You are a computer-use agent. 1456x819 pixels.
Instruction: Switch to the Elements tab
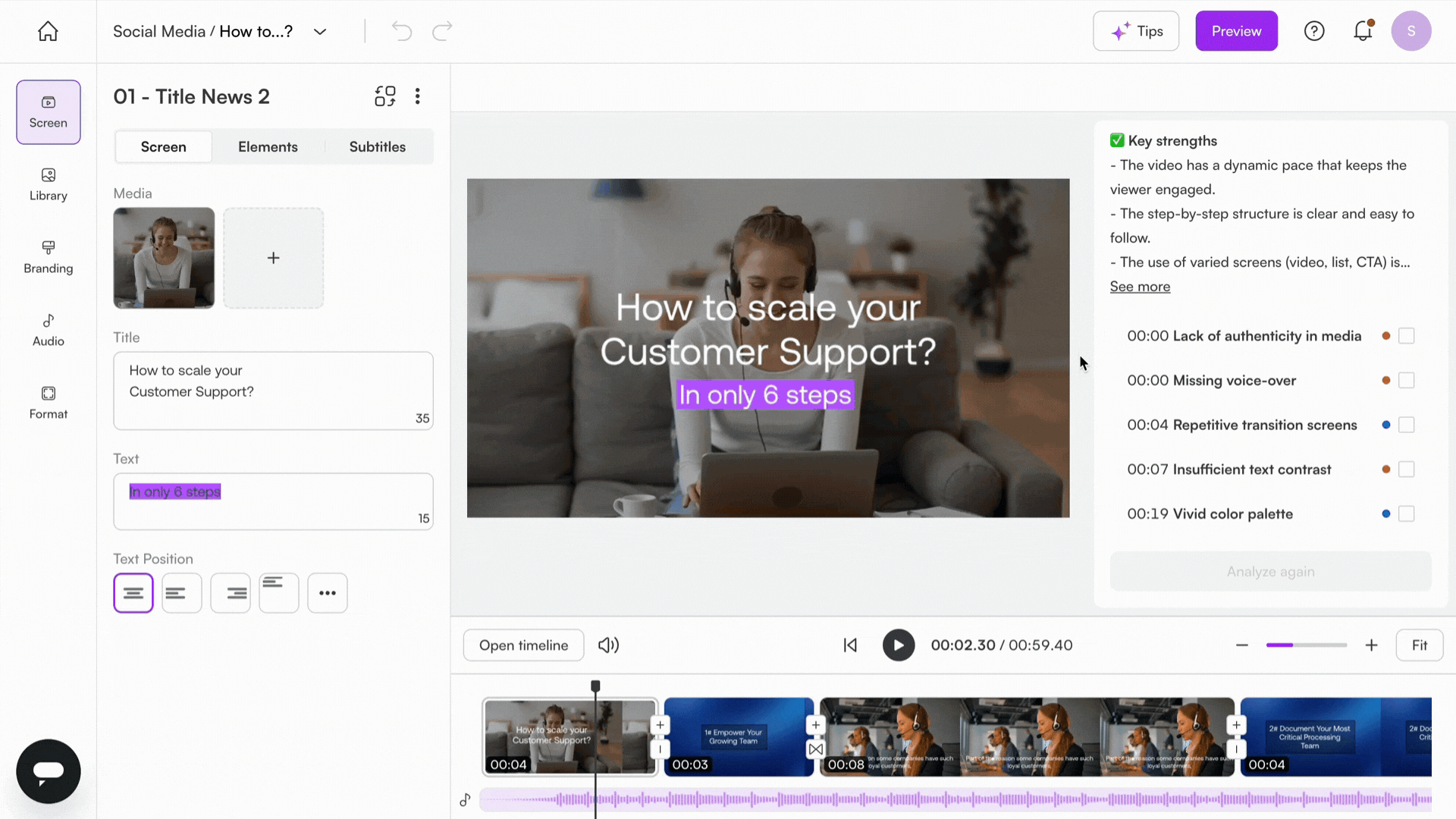[x=268, y=147]
